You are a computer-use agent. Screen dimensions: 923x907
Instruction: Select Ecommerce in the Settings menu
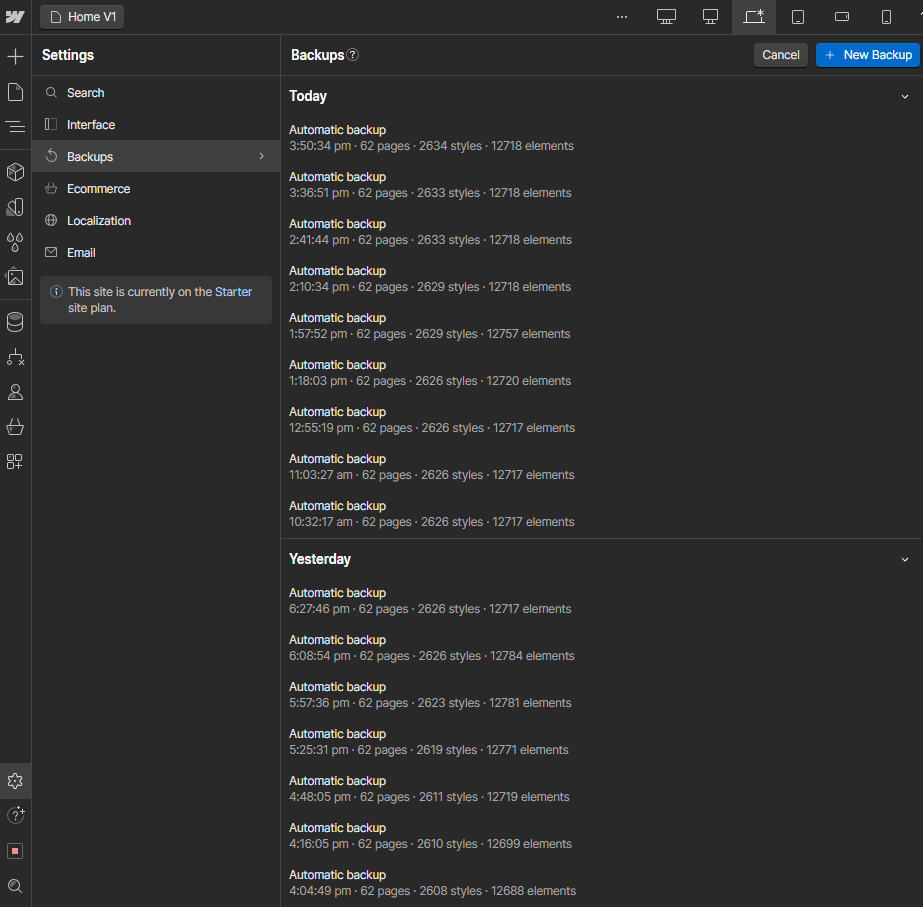(98, 188)
